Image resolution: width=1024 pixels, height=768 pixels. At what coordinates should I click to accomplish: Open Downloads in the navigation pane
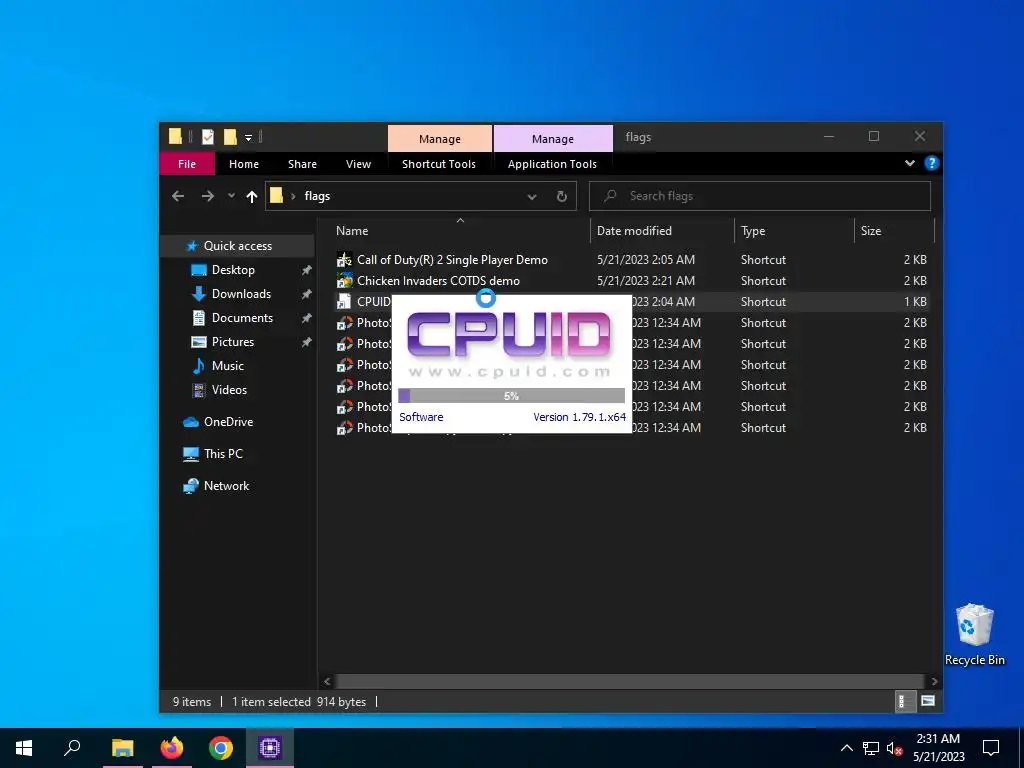pos(241,294)
